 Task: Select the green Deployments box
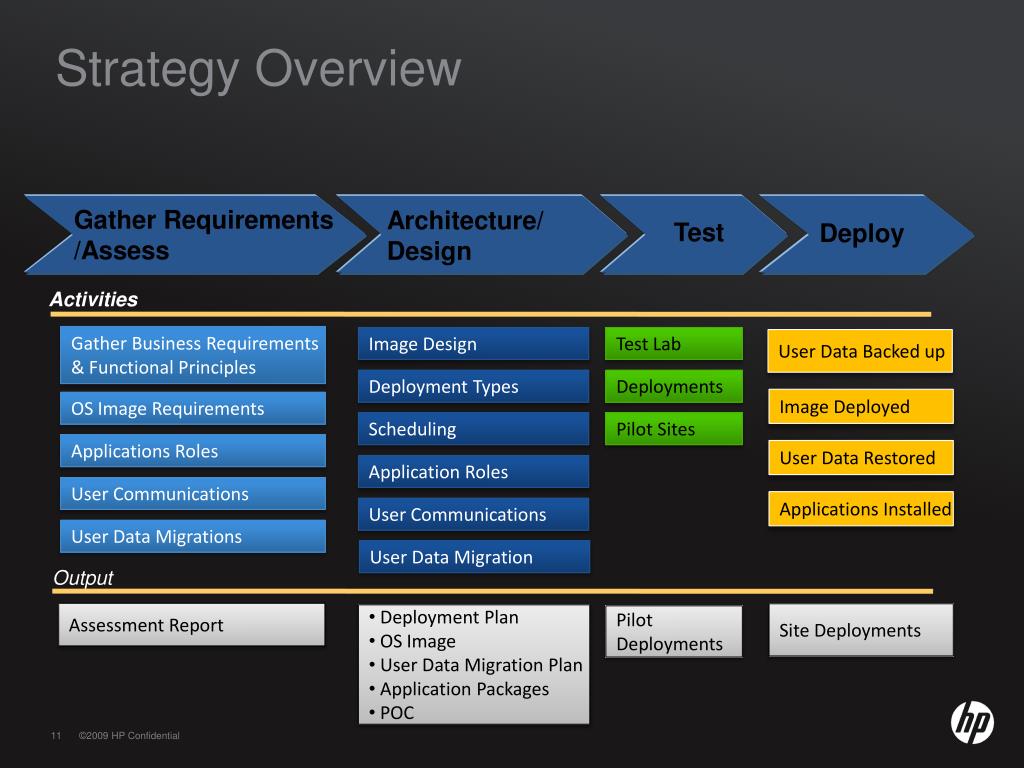tap(674, 387)
